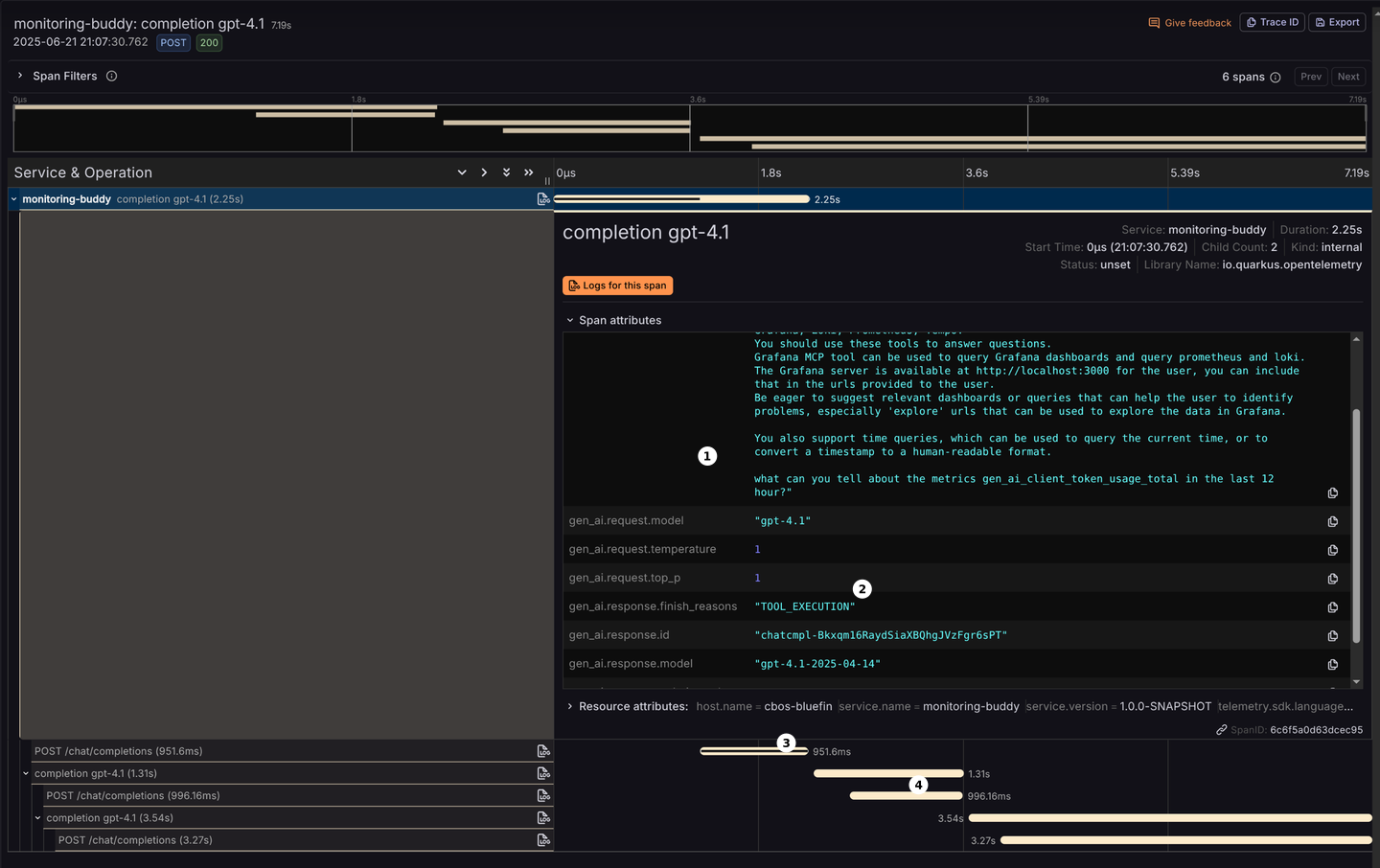The height and width of the screenshot is (868, 1380).
Task: Expand the Resource attributes section
Action: click(570, 706)
